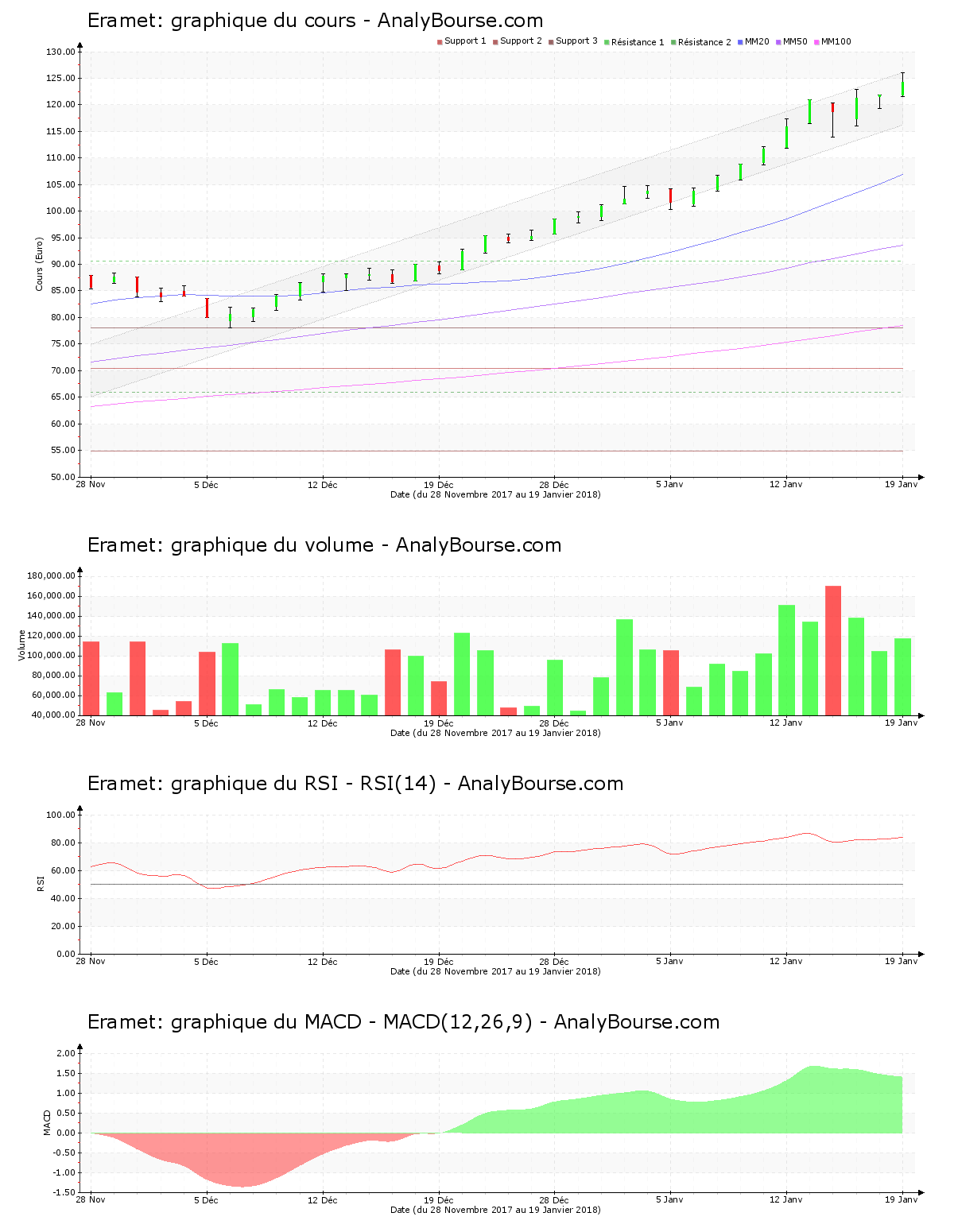Click the '19 Janv' date label under price chart
Image resolution: width=954 pixels, height=1232 pixels.
click(x=902, y=484)
